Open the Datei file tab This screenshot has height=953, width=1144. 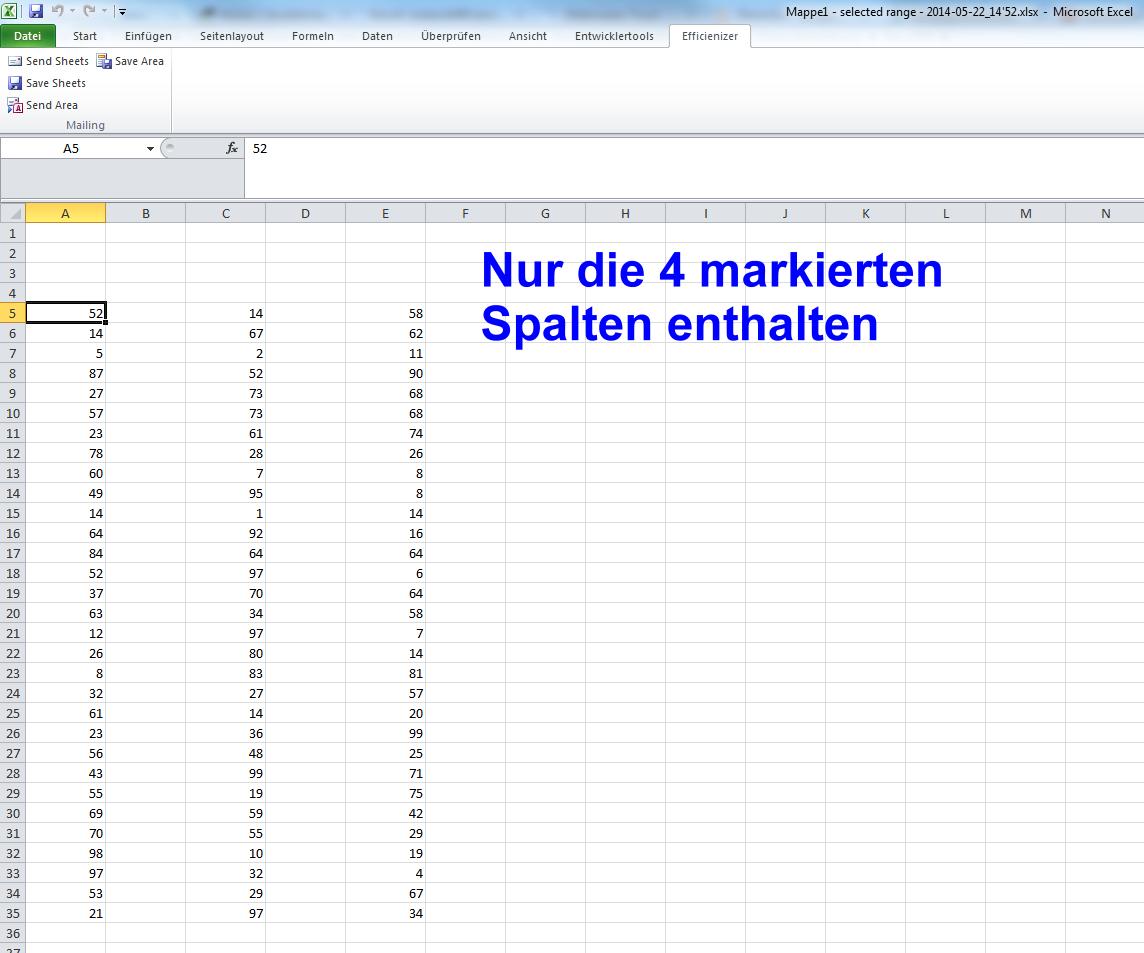pos(28,36)
